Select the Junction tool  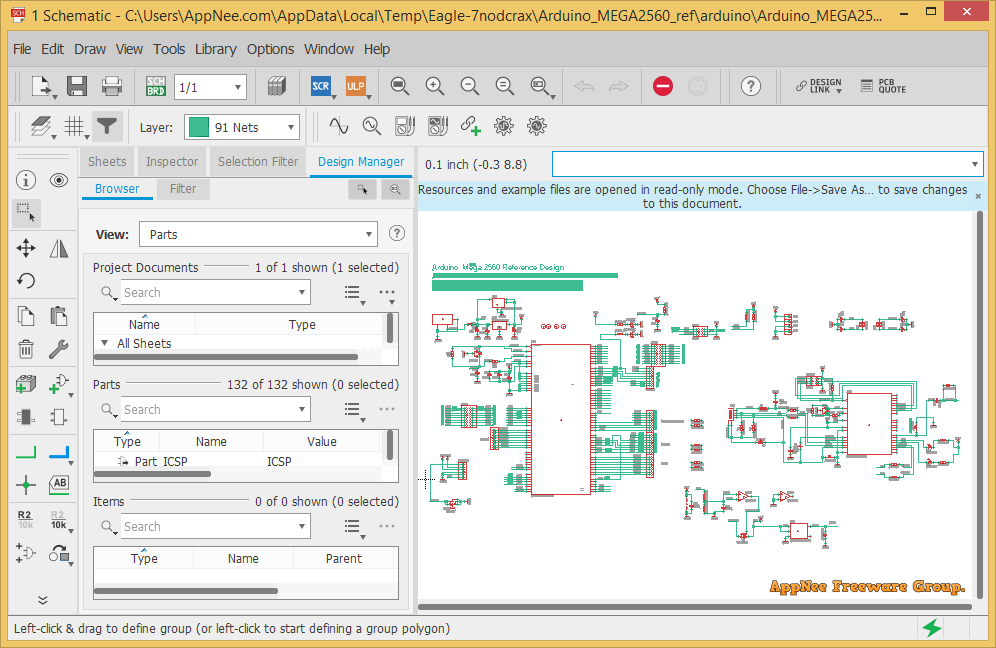pos(25,485)
